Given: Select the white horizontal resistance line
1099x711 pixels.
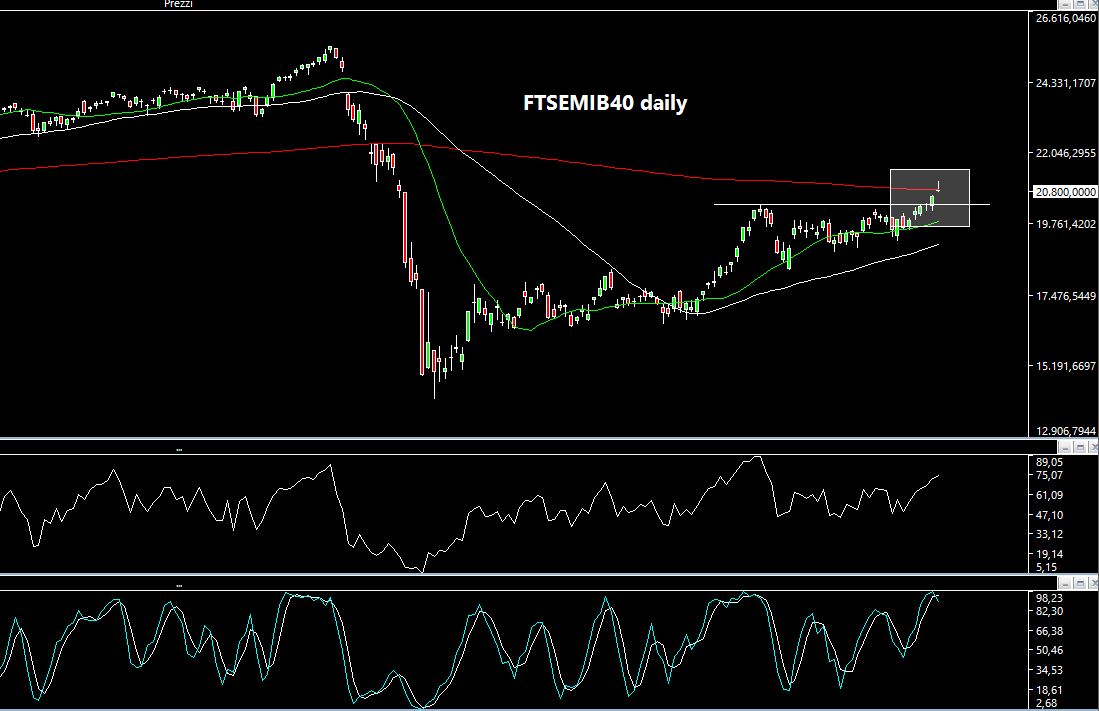Looking at the screenshot, I should coord(852,204).
